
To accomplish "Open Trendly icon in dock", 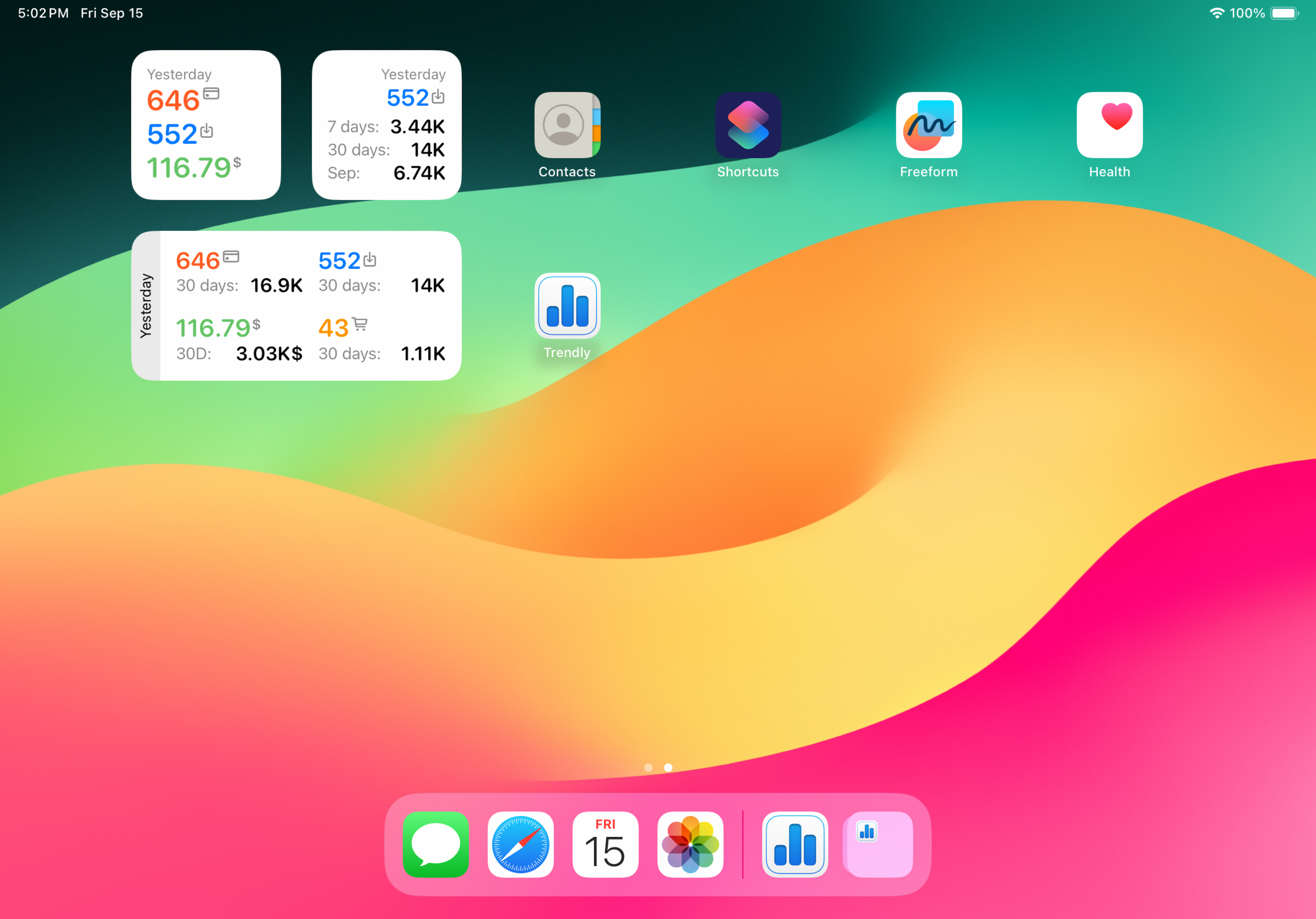I will point(794,844).
